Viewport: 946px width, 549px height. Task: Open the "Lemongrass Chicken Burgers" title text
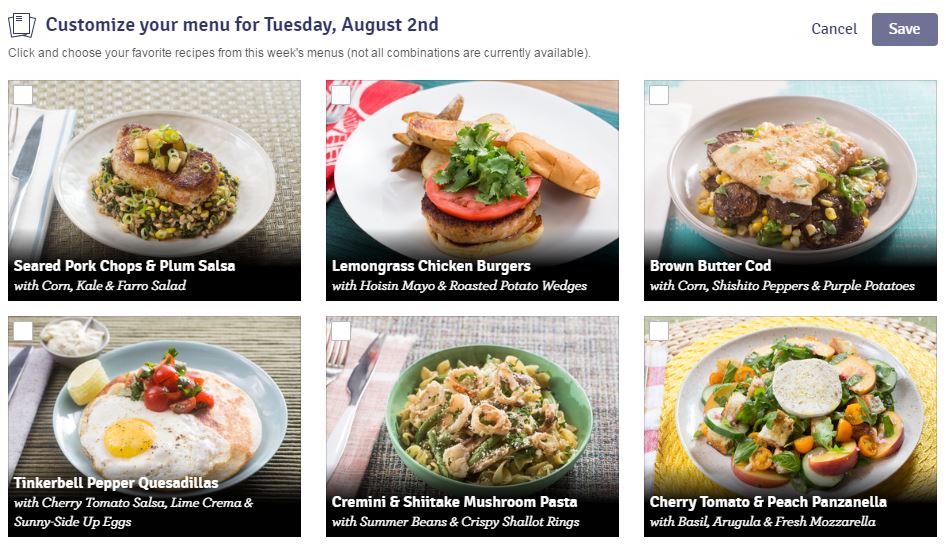[x=431, y=266]
